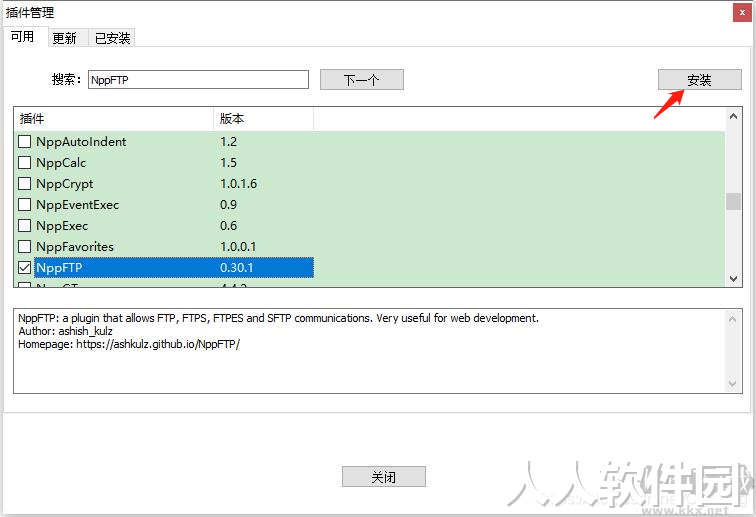The image size is (756, 517).
Task: Select the NppExec plugin name
Action: tap(62, 226)
